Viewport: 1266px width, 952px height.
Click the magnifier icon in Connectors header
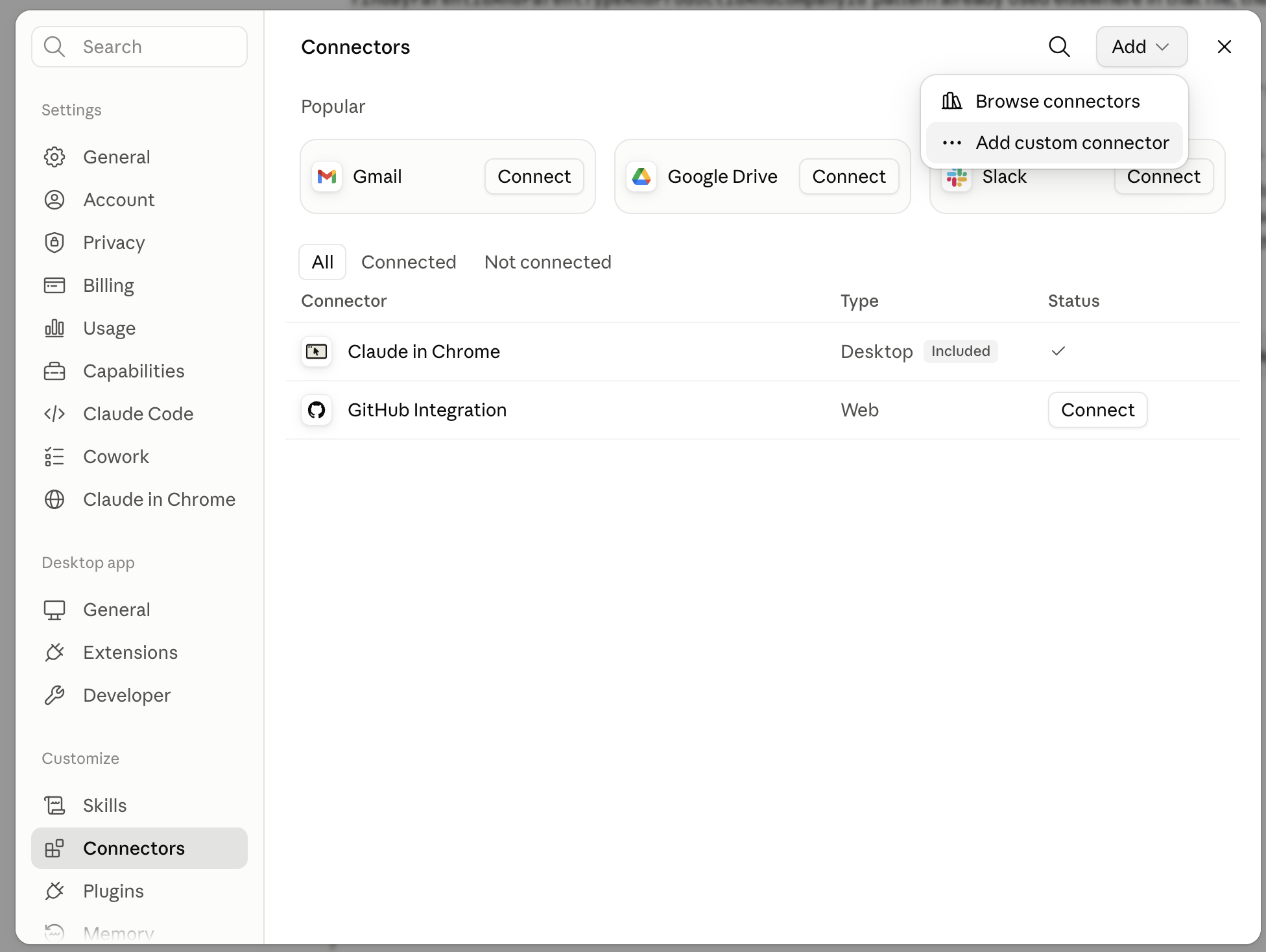(1059, 47)
